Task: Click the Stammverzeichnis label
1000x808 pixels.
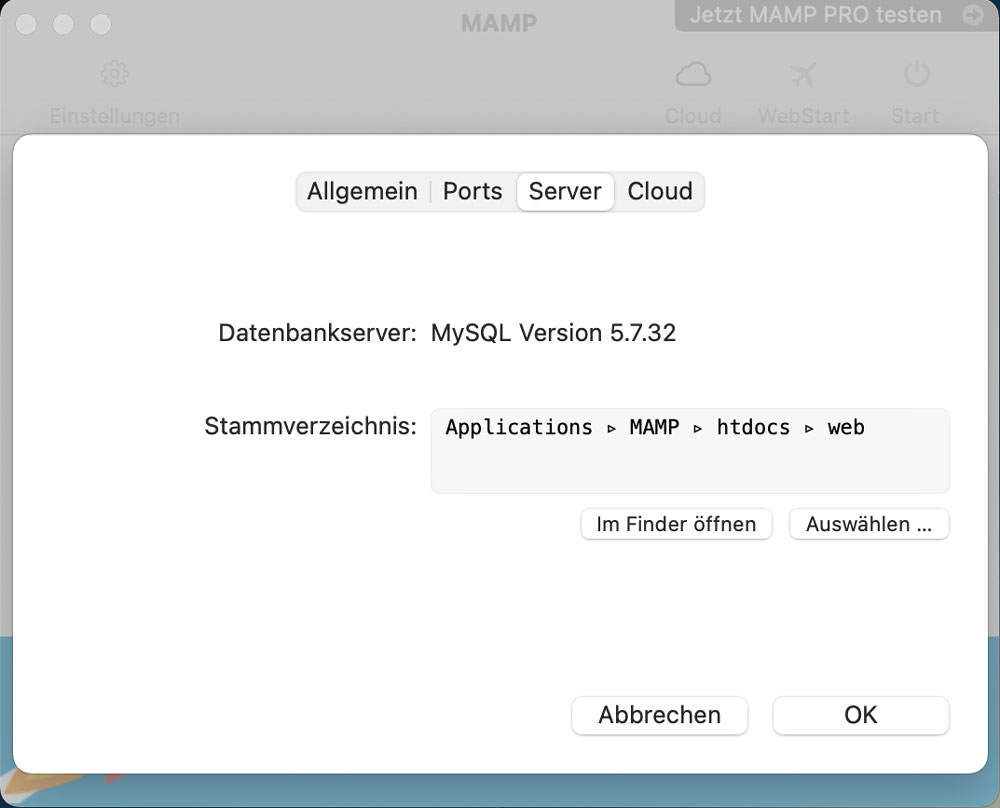Action: pyautogui.click(x=310, y=426)
